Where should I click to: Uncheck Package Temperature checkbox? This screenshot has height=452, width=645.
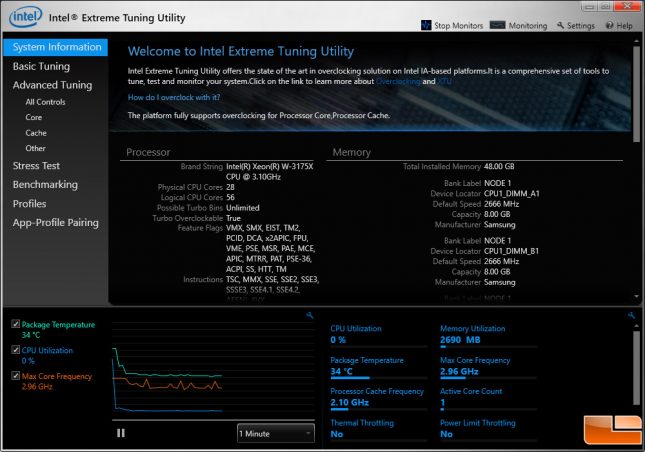pos(16,324)
